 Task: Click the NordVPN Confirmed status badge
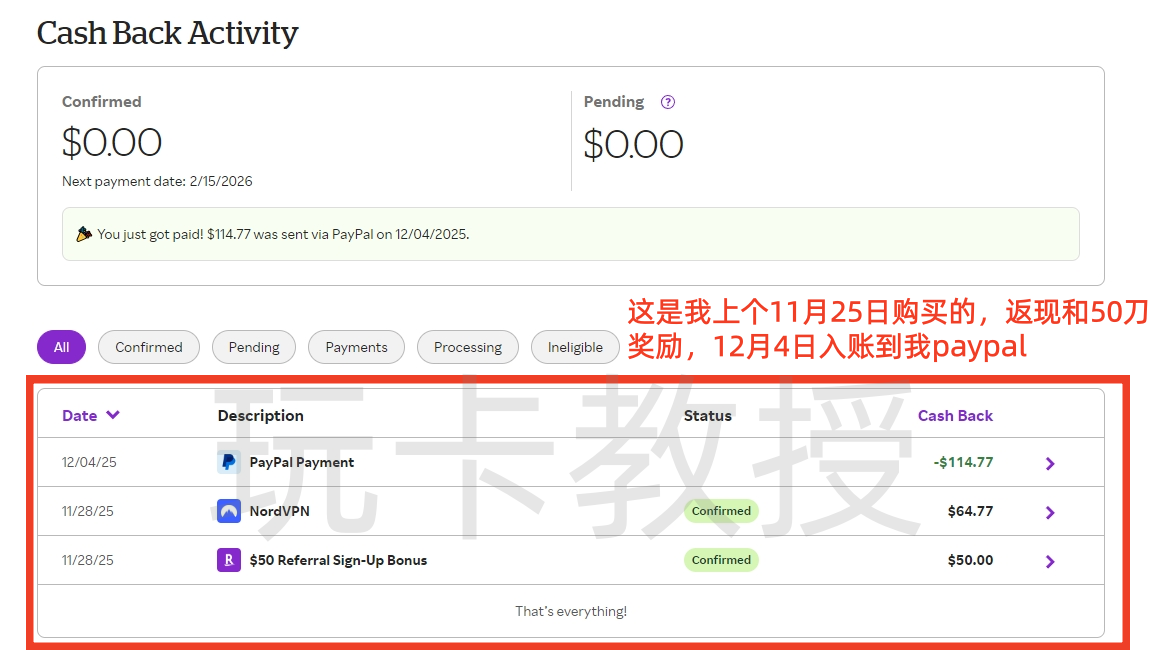coord(721,511)
